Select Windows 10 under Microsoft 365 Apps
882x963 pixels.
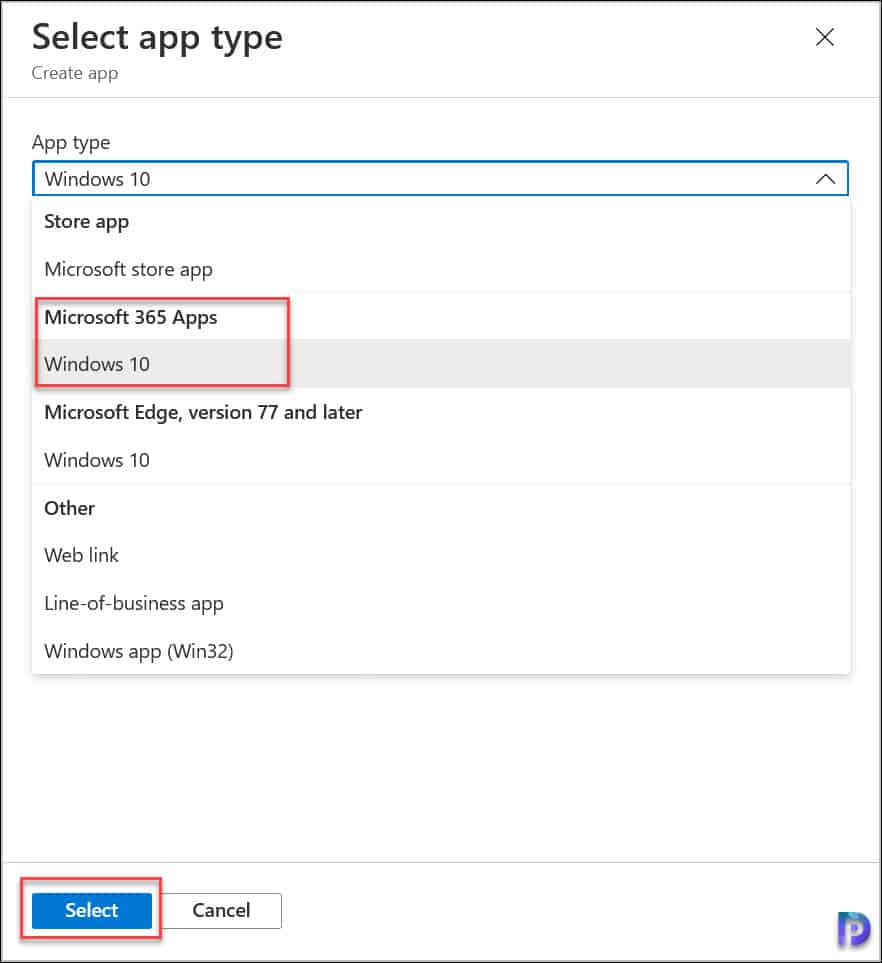(441, 364)
